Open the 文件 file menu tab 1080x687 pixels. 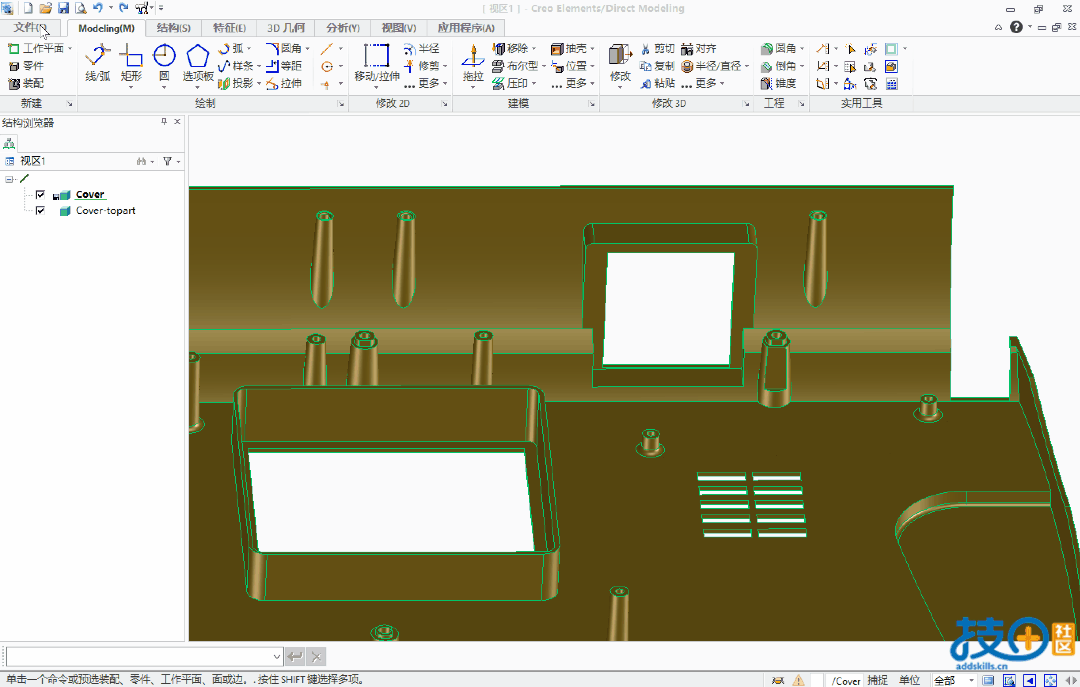pos(30,28)
